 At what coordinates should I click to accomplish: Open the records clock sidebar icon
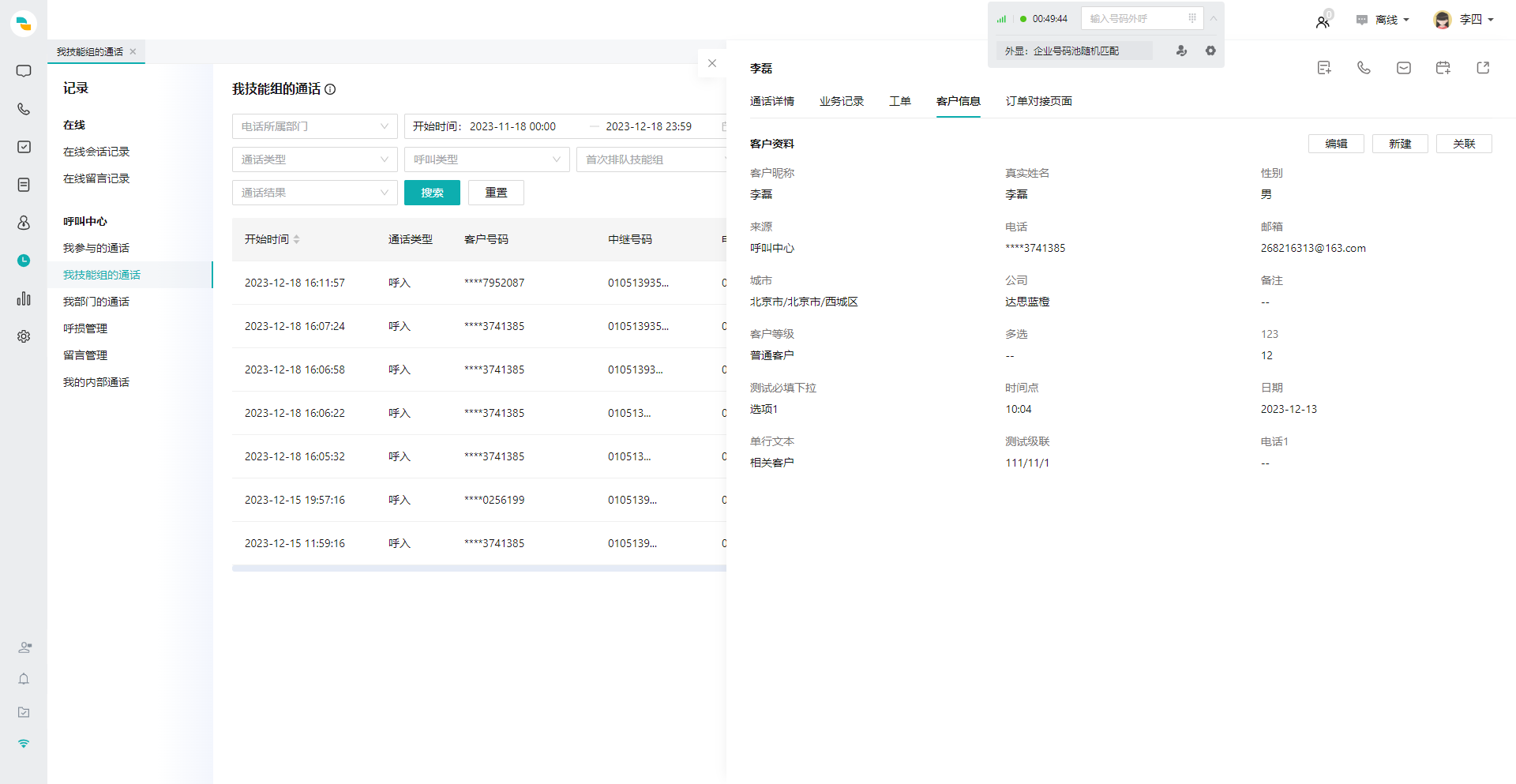click(24, 261)
